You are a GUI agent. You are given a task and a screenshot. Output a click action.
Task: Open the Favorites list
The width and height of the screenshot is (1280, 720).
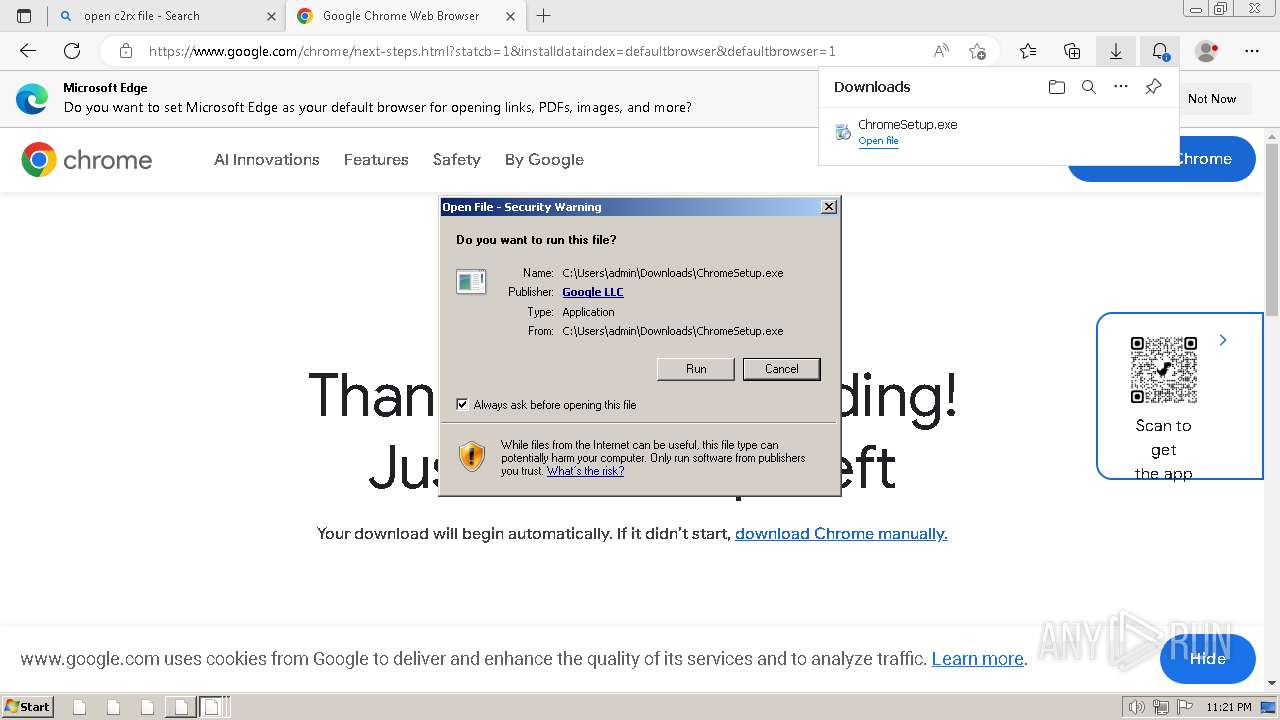click(x=1028, y=51)
